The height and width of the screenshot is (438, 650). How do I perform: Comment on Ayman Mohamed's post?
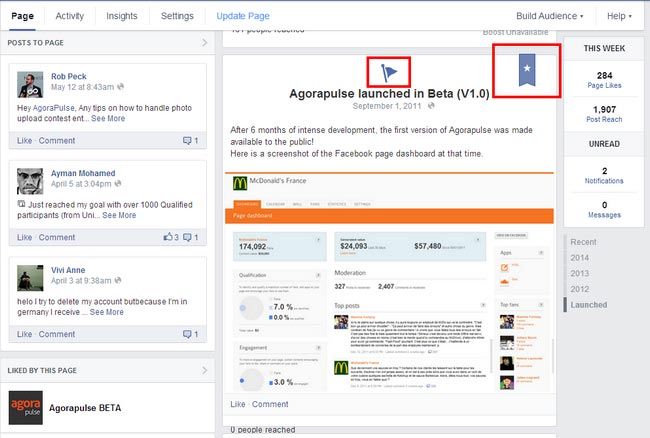pos(57,237)
